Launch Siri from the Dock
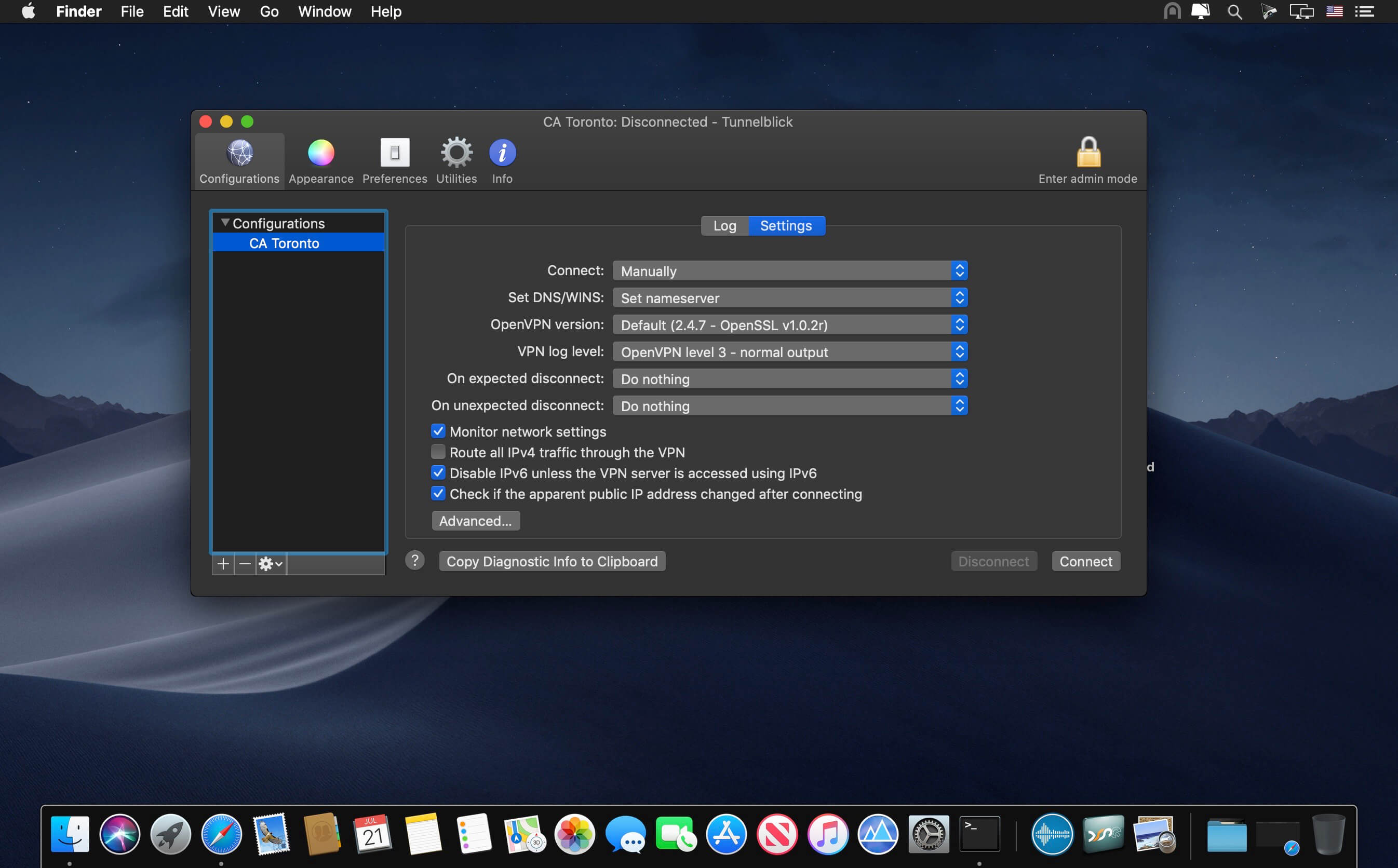 point(120,834)
